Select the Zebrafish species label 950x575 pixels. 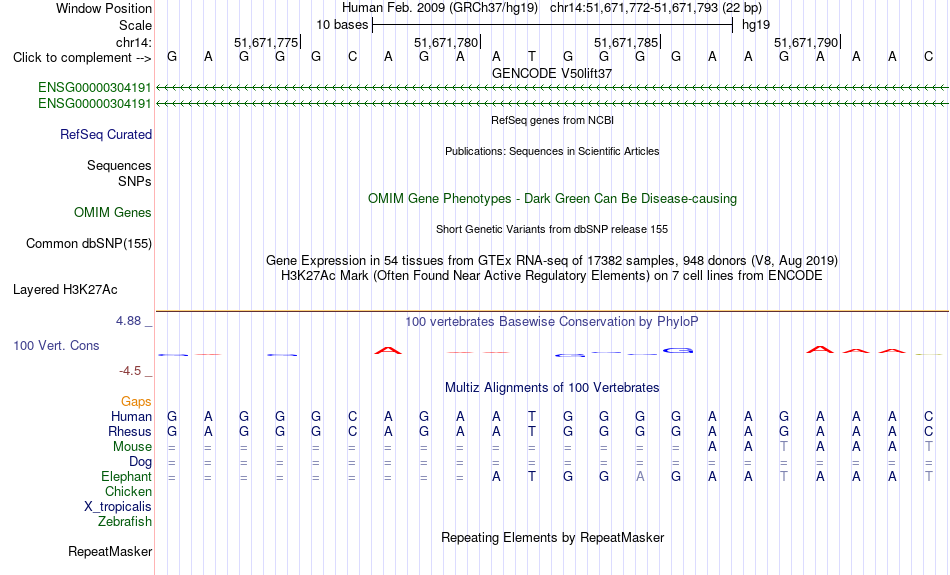coord(125,521)
